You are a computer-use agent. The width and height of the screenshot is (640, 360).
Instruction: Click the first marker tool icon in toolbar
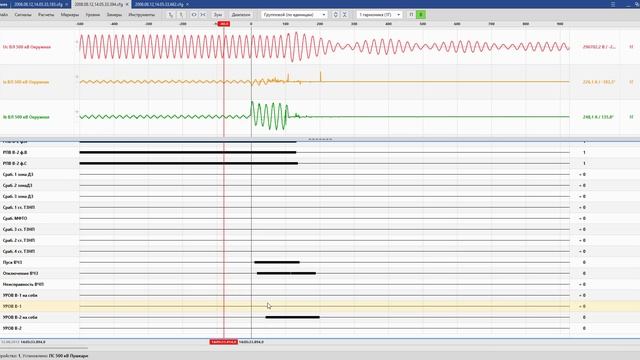(171, 15)
